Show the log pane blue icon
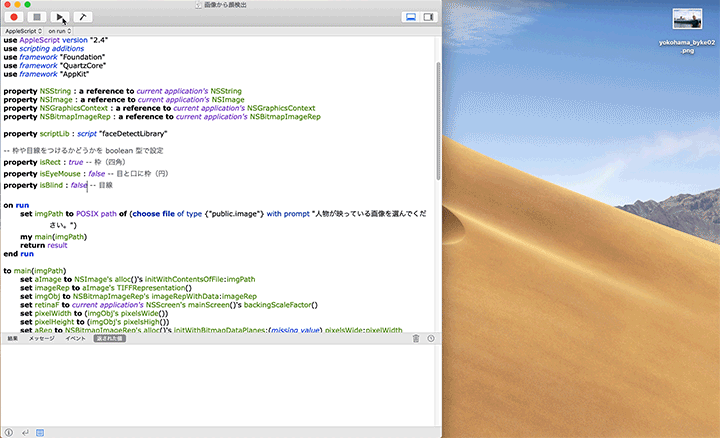Viewport: 720px width, 438px height. click(x=40, y=432)
